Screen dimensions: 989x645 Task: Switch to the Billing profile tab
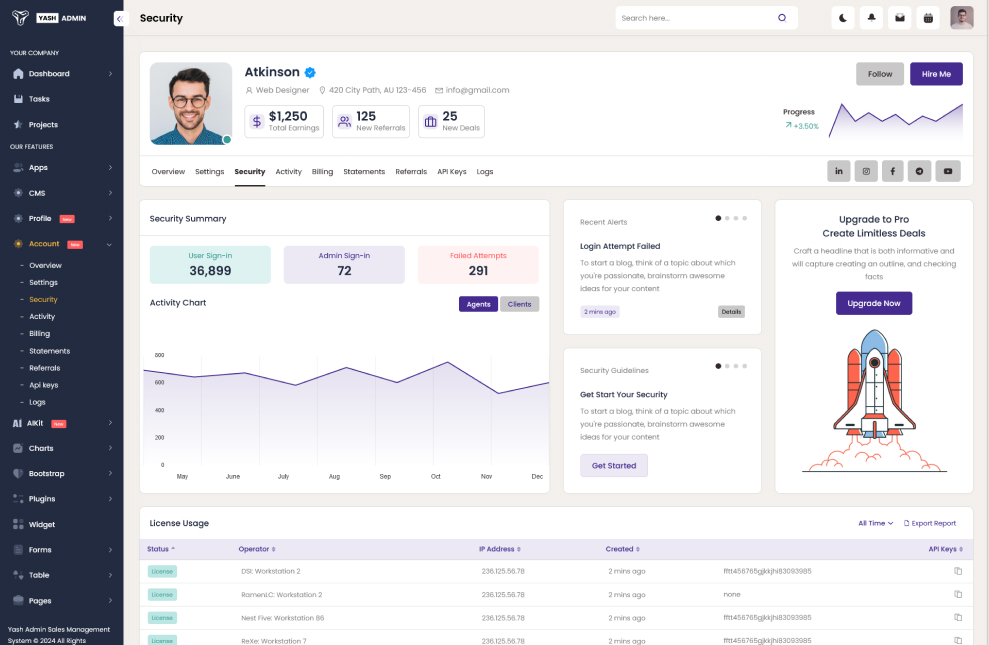(x=322, y=171)
